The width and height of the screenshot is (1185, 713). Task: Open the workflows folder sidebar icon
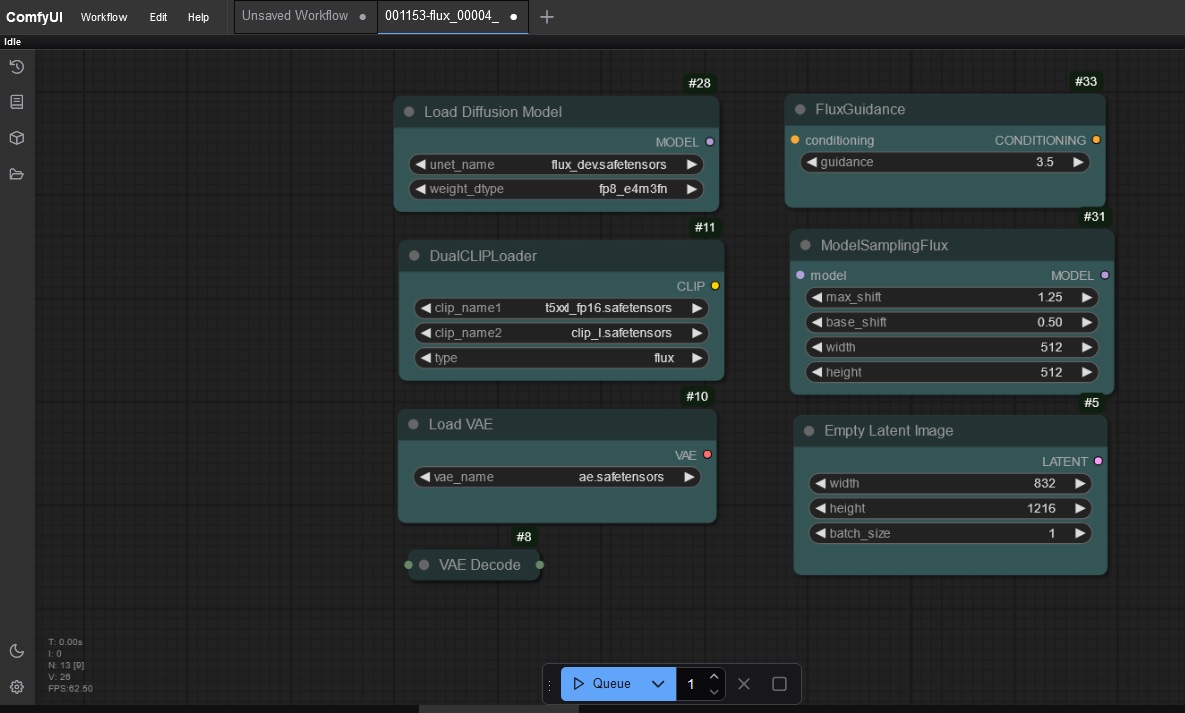(17, 174)
